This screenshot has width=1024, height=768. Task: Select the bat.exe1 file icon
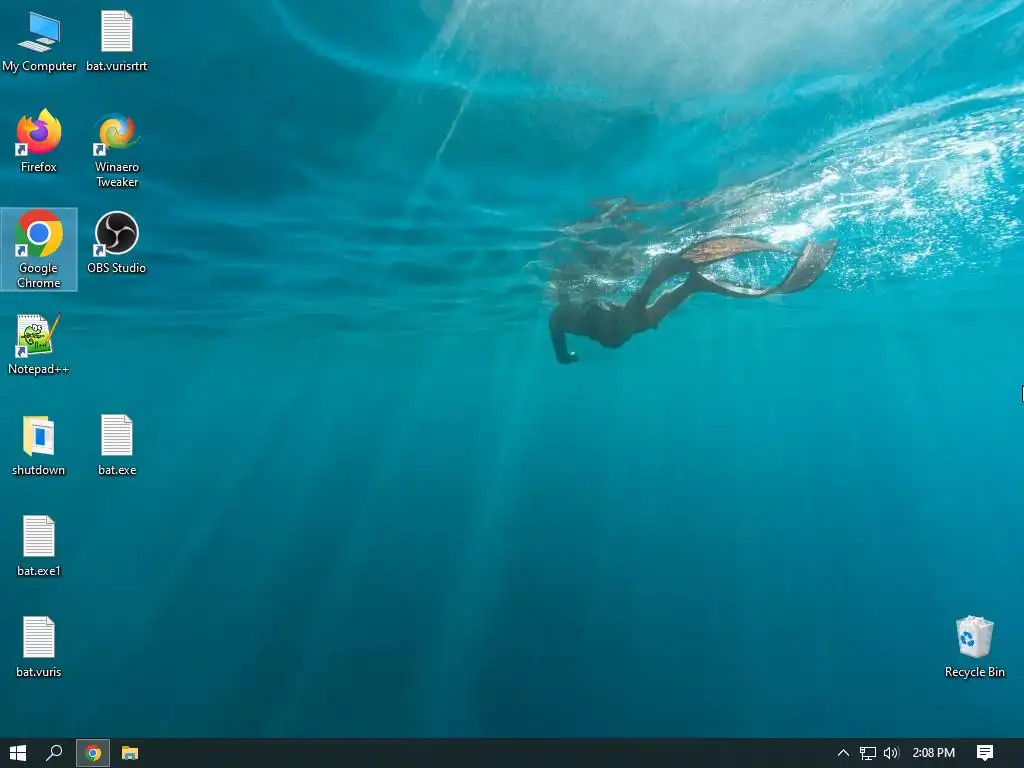click(x=39, y=546)
